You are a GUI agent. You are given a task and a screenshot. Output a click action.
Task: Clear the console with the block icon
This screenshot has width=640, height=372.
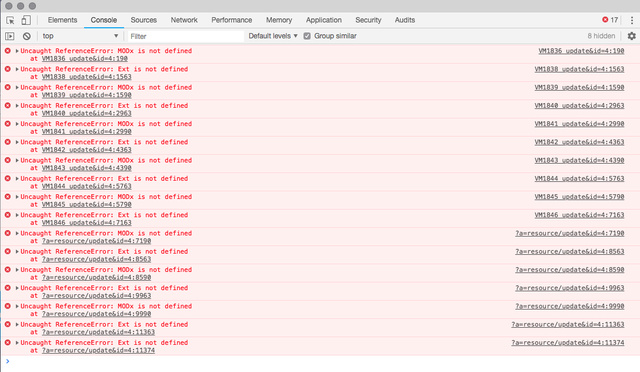pyautogui.click(x=27, y=36)
